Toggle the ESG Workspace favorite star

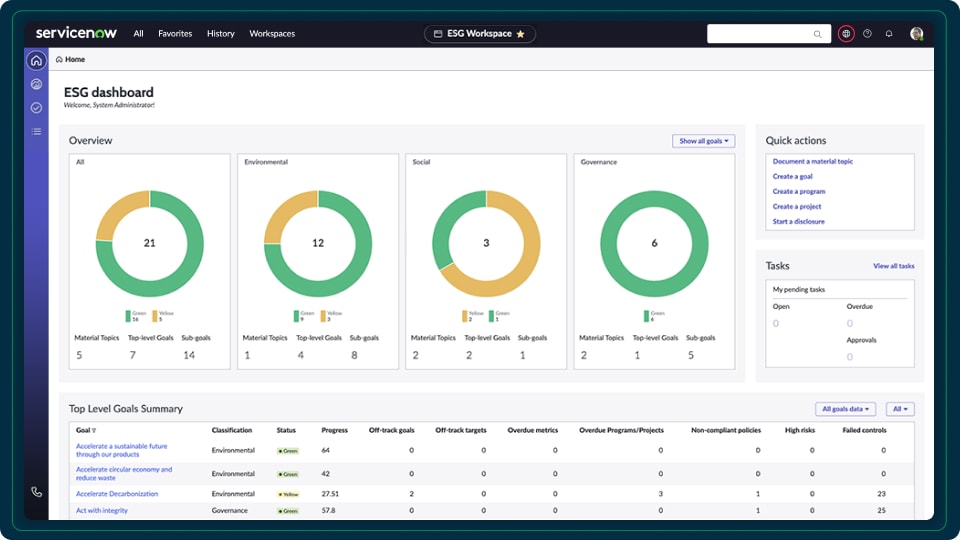pos(520,34)
